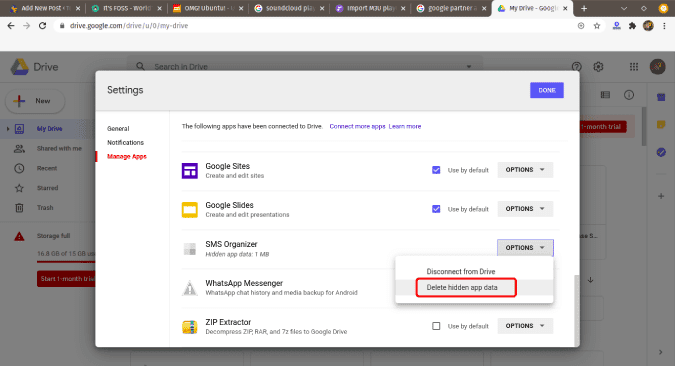
Task: Reload the page in Chrome
Action: (42, 26)
